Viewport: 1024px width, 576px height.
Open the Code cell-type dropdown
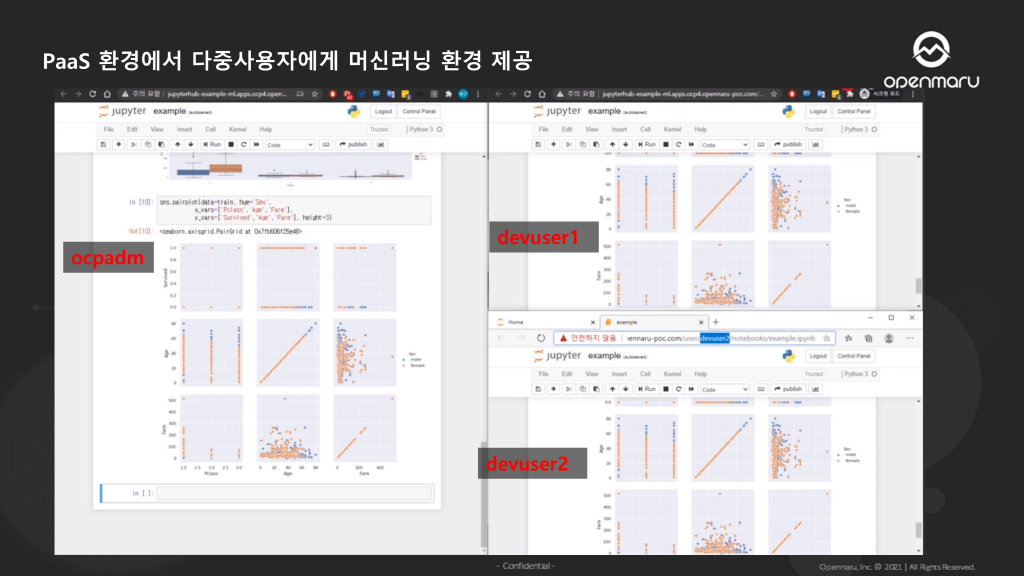(290, 143)
